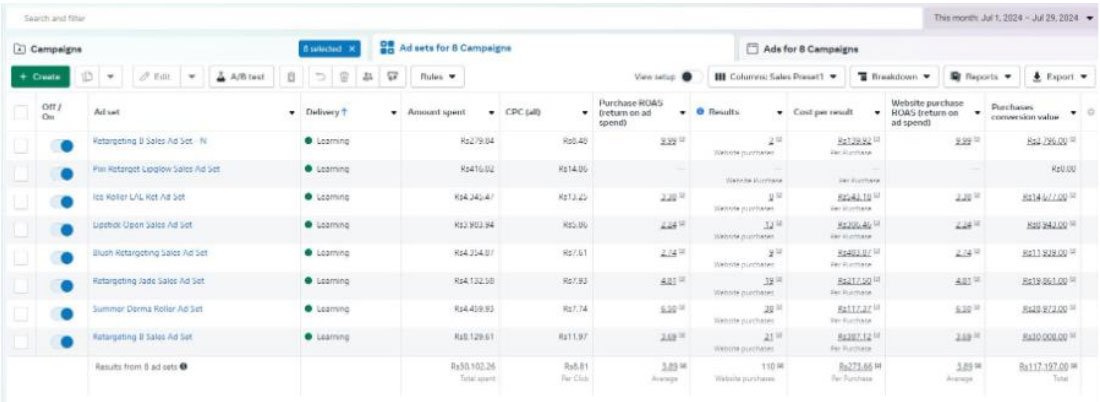Screen dimensions: 1100x402
Task: Switch off Summer Derma Roller Ad Set
Action: point(62,313)
